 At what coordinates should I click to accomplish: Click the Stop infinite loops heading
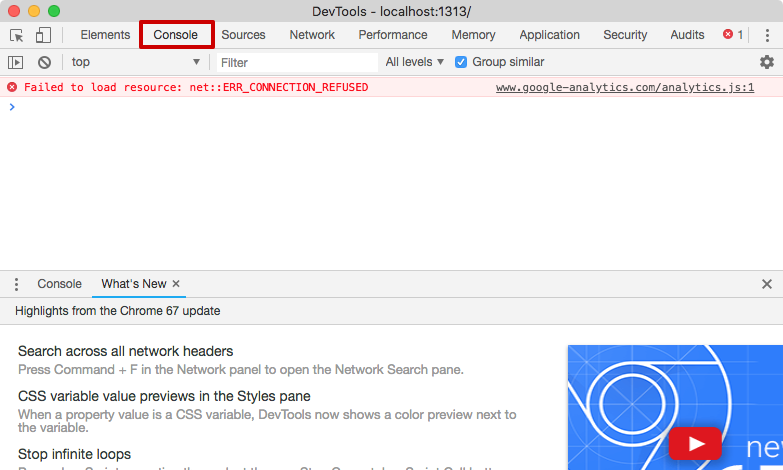(x=74, y=454)
